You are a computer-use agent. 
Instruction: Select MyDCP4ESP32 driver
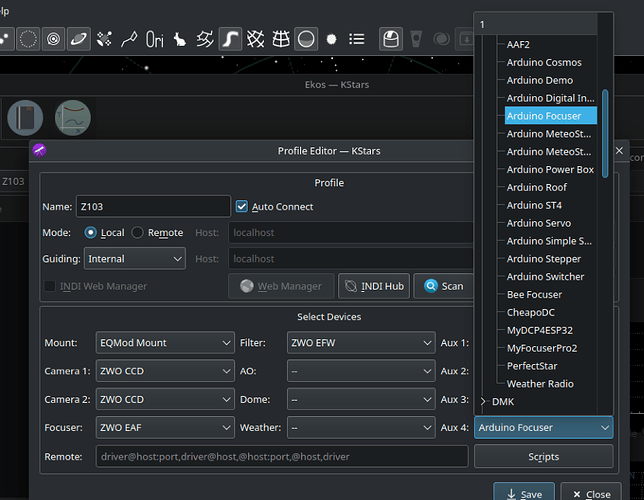pyautogui.click(x=539, y=330)
